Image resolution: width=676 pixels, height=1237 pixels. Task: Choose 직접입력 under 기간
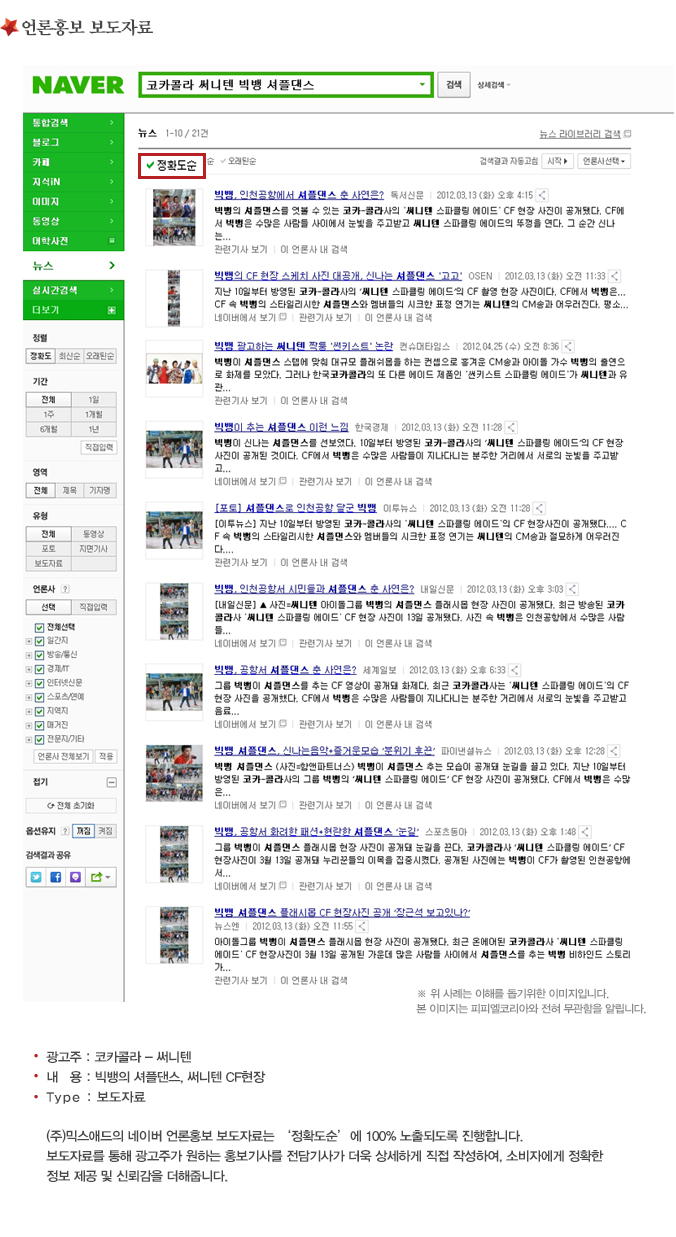point(98,447)
